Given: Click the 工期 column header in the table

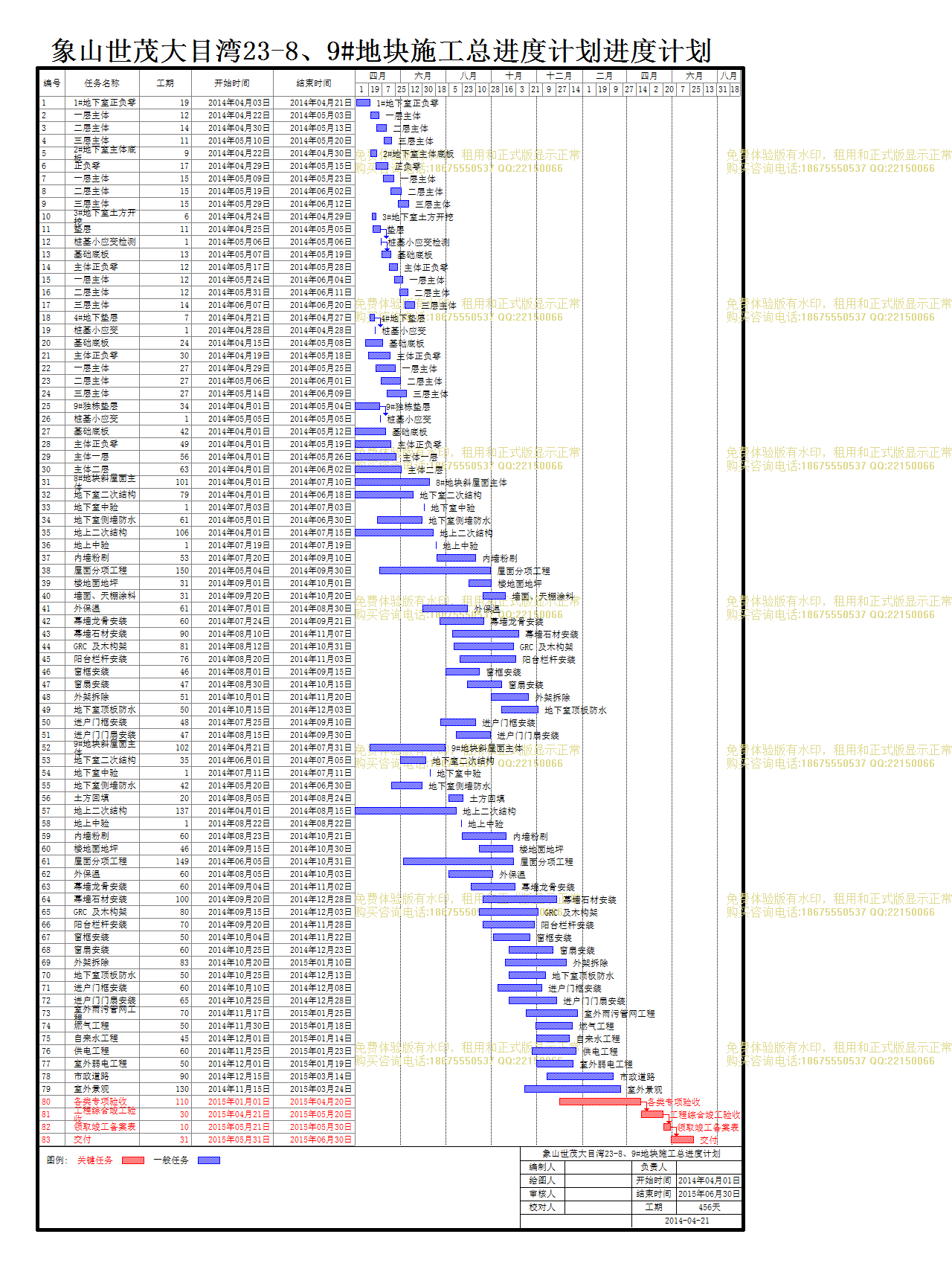Looking at the screenshot, I should coord(165,83).
